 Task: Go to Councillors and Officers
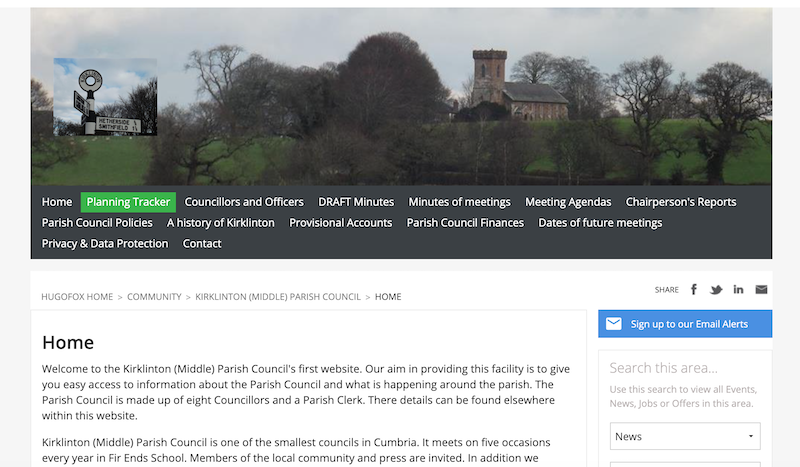pos(244,202)
